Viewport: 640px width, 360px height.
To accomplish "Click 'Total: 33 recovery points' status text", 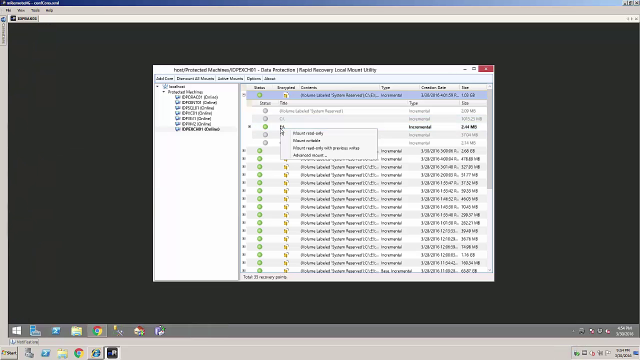I will (265, 277).
